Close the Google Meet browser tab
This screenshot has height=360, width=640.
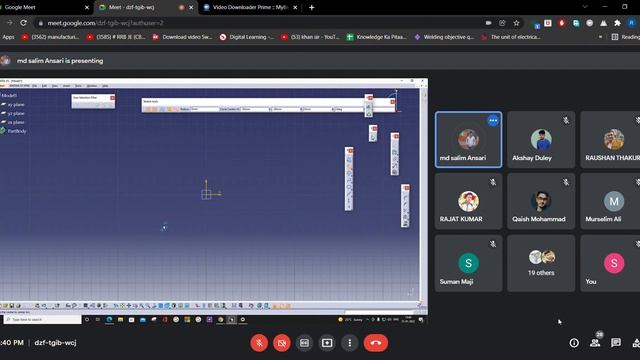87,7
